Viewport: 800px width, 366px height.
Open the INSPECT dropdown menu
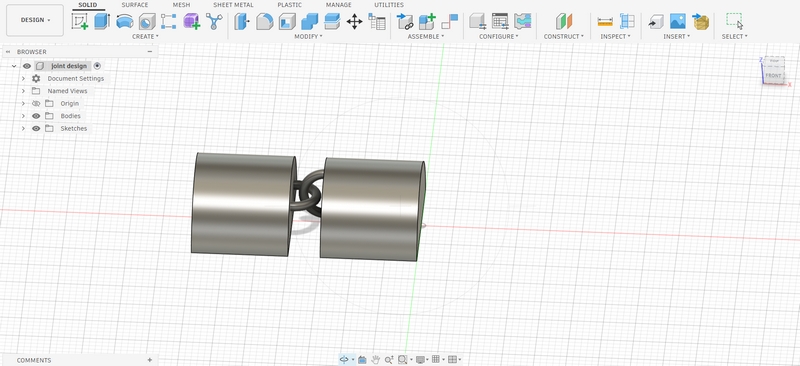pos(615,36)
